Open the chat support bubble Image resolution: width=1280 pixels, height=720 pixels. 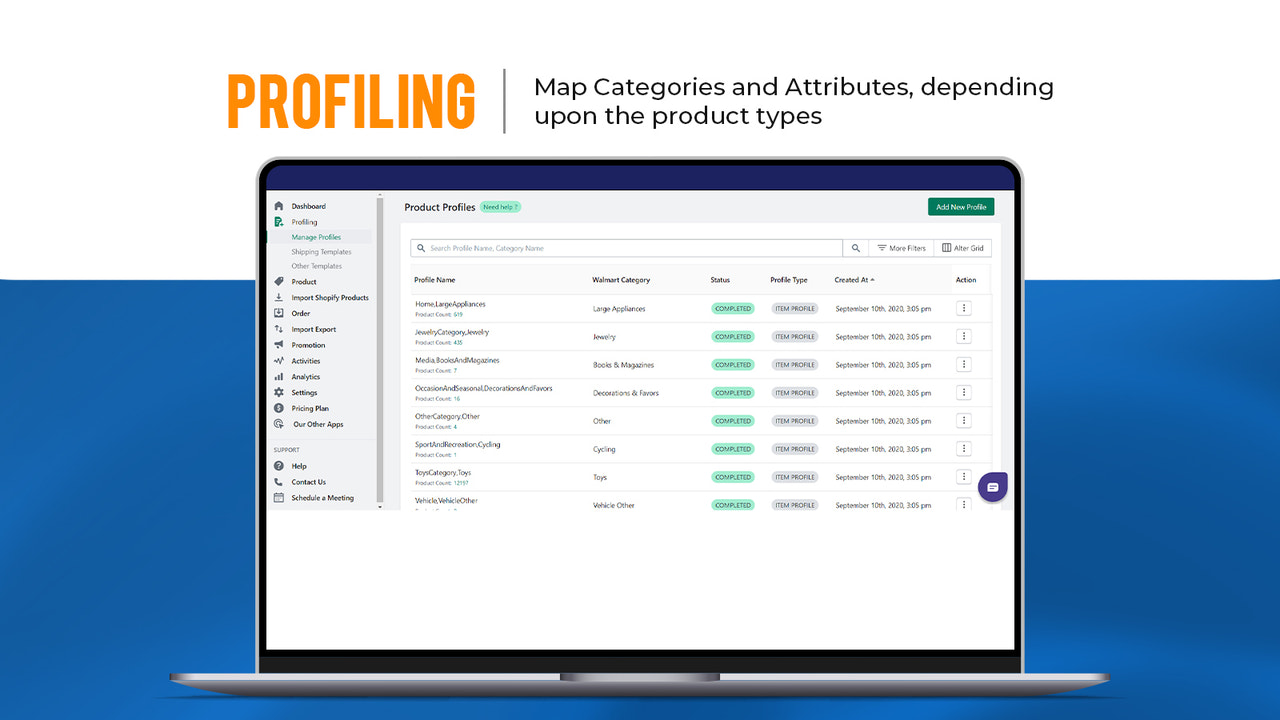pyautogui.click(x=991, y=486)
